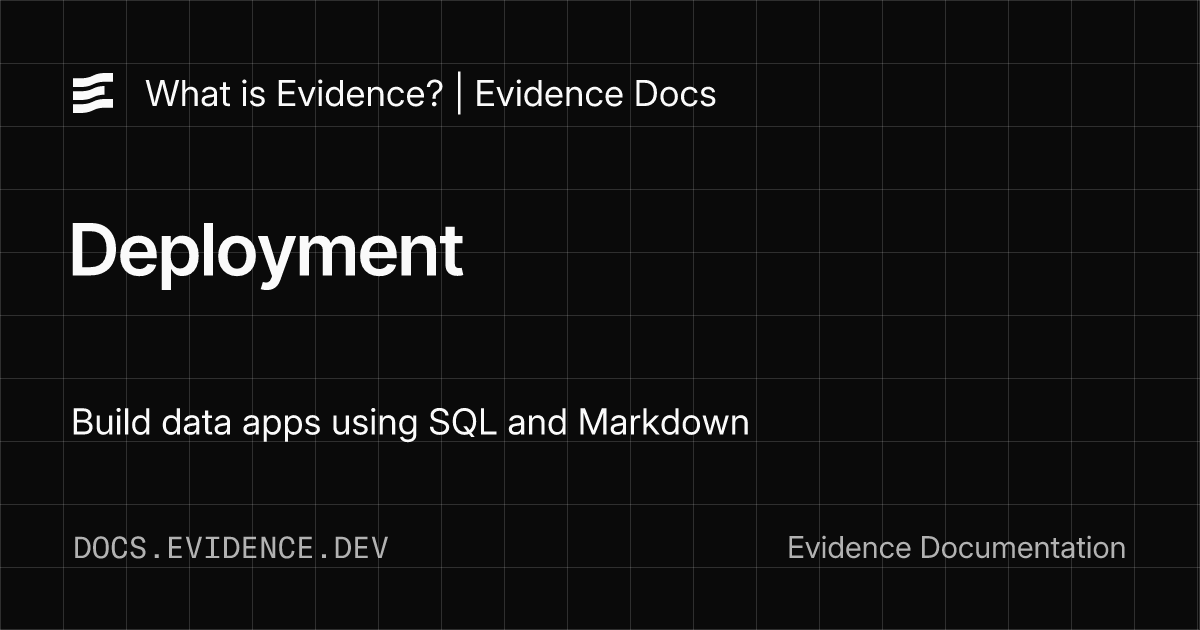Click the large "Deployment" heading
1200x630 pixels.
tap(266, 250)
